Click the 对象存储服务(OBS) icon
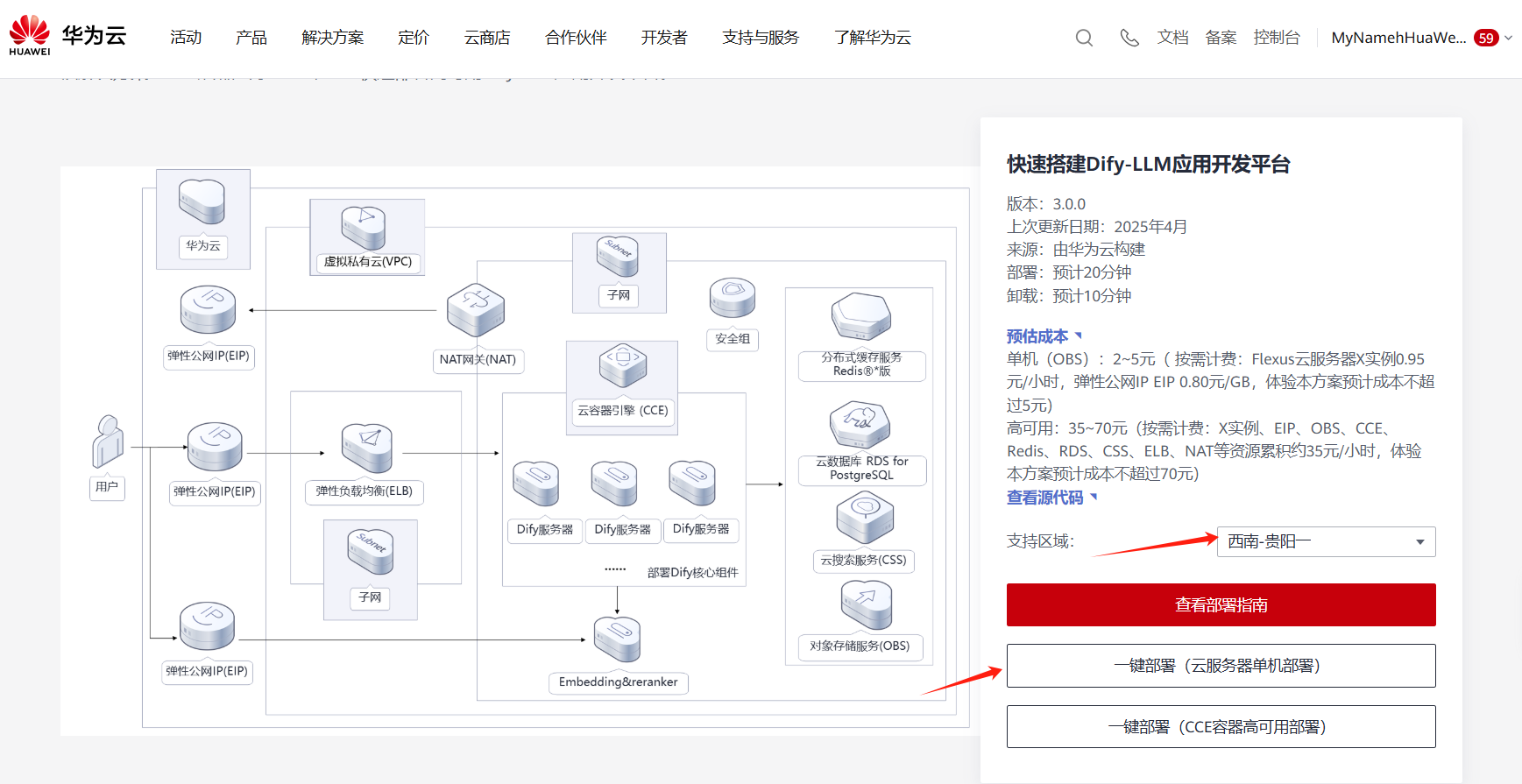This screenshot has height=784, width=1522. [x=867, y=605]
